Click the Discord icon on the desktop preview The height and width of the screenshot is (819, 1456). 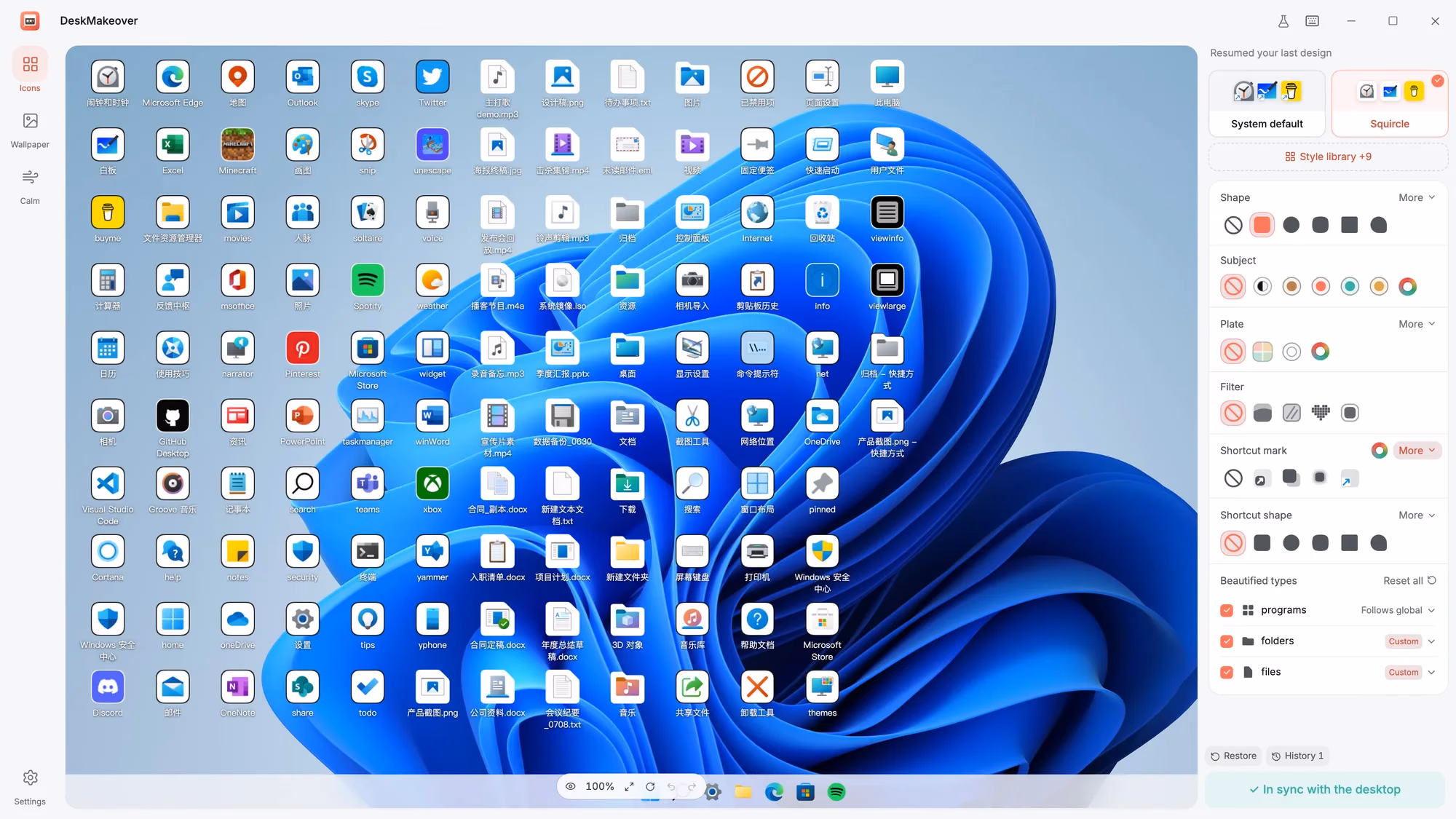click(x=108, y=687)
